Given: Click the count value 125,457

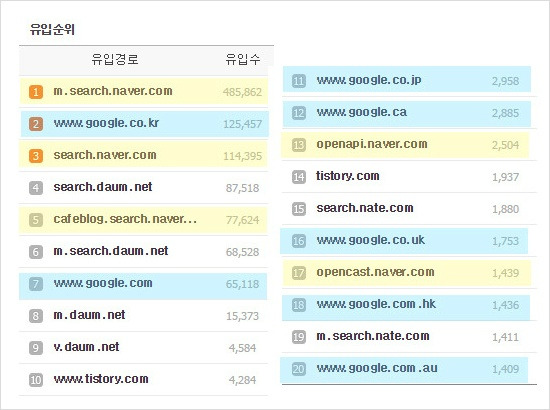Looking at the screenshot, I should pyautogui.click(x=242, y=124).
